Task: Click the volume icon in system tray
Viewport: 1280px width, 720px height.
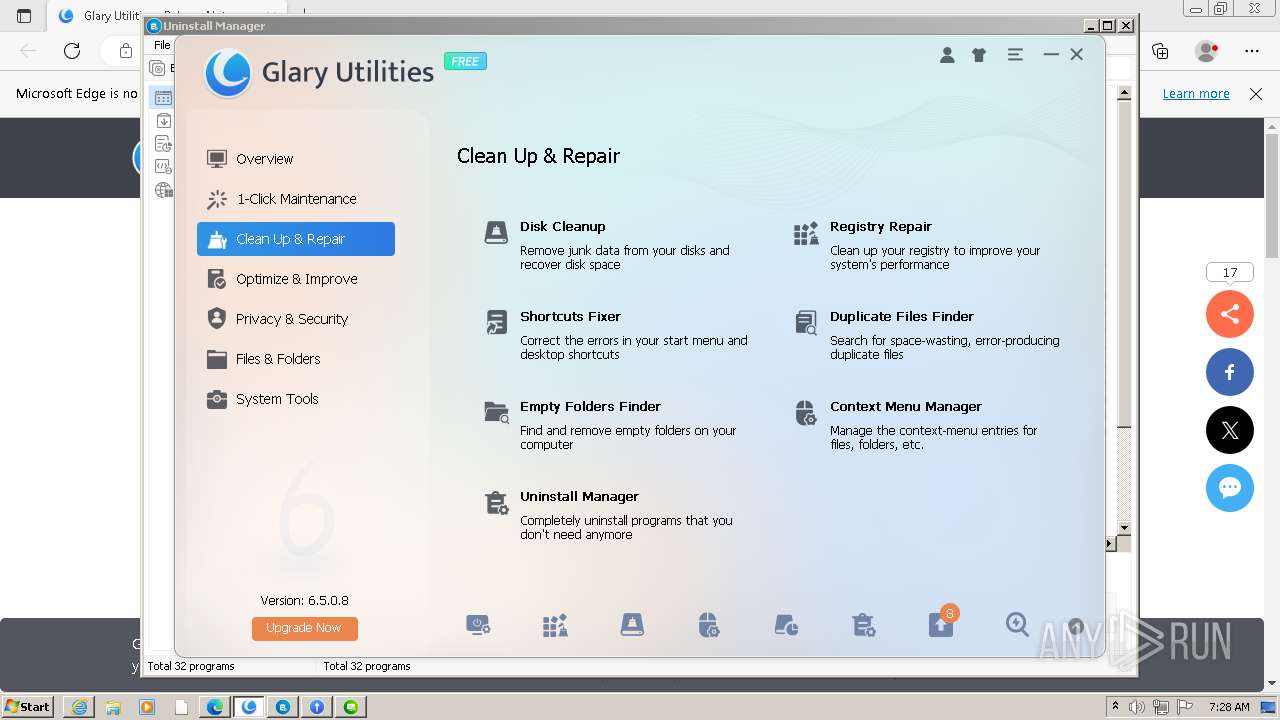Action: point(1137,707)
